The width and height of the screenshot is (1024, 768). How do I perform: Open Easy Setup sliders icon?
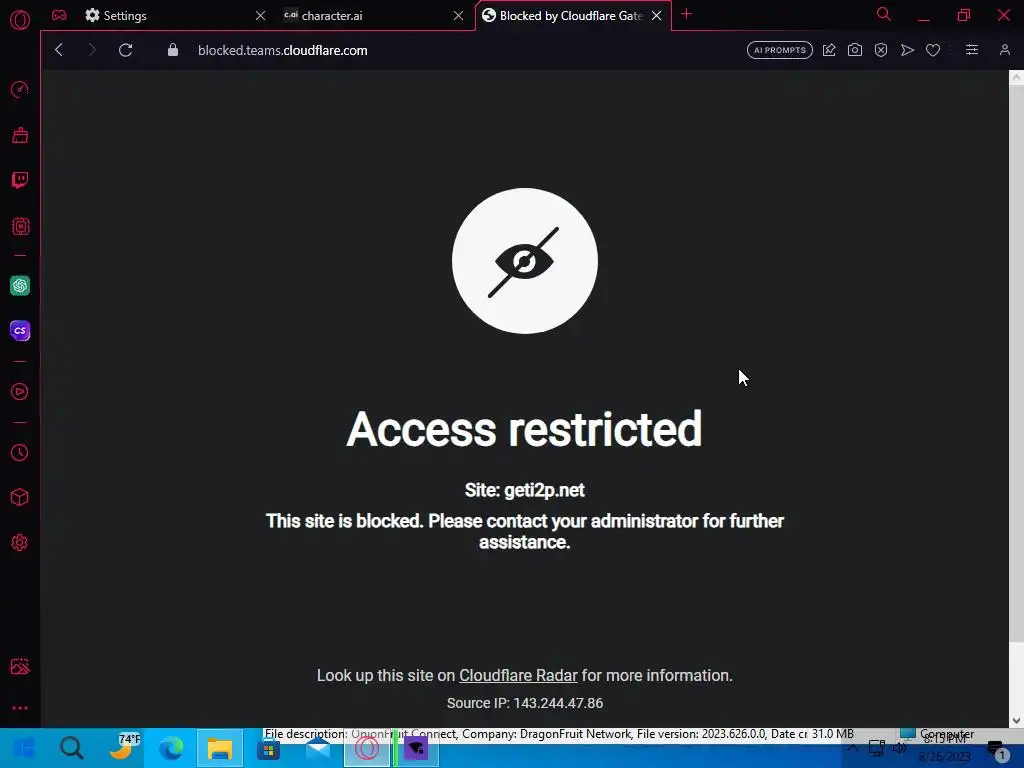972,50
